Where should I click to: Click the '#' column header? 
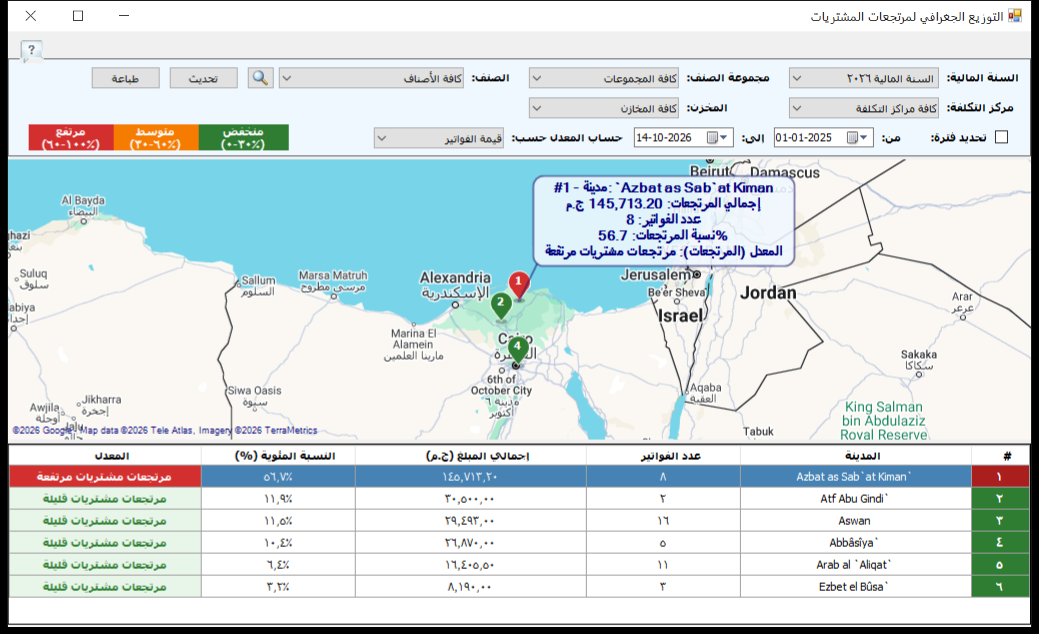point(1001,456)
